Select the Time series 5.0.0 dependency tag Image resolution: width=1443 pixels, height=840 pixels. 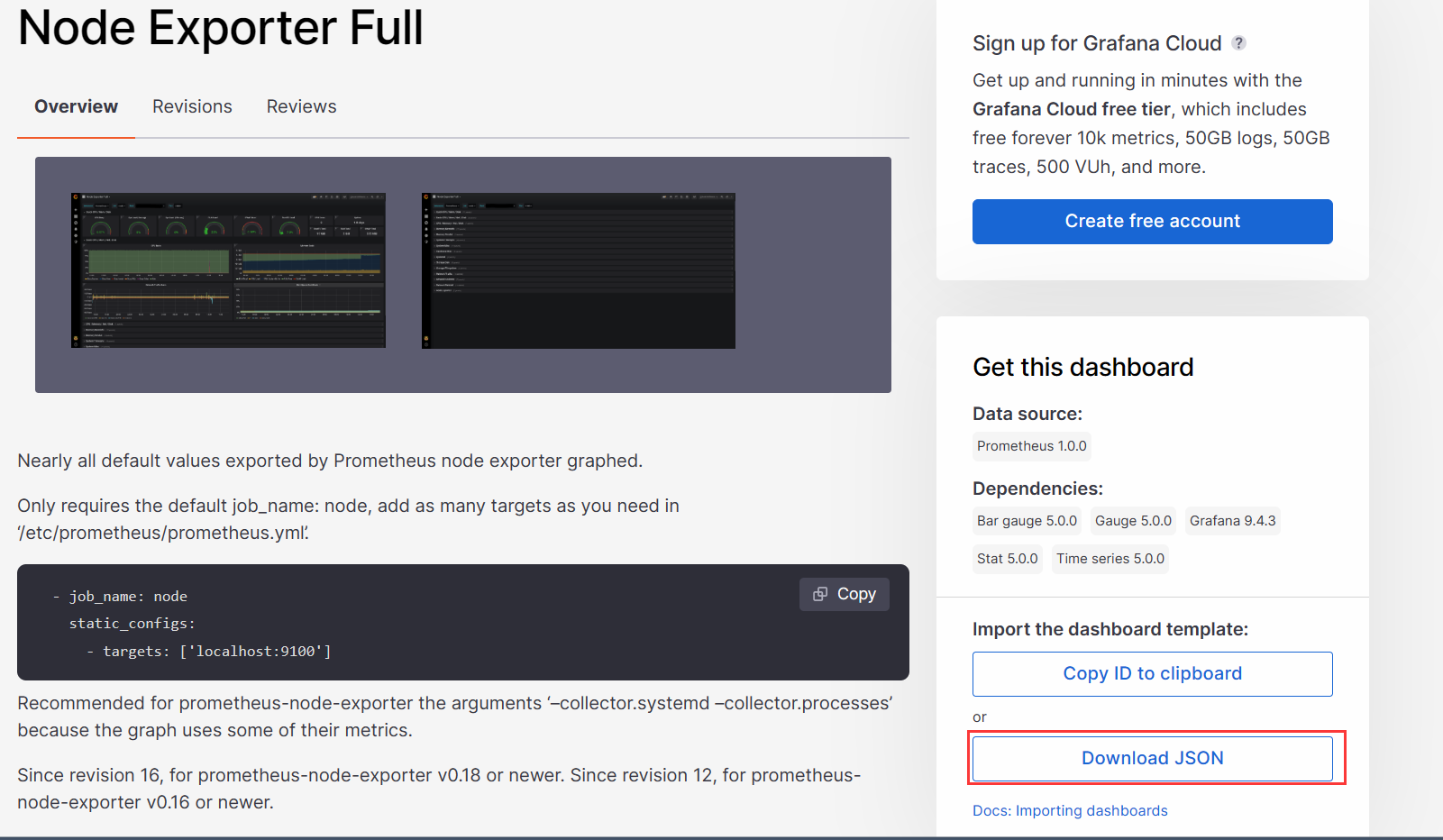pyautogui.click(x=1110, y=559)
